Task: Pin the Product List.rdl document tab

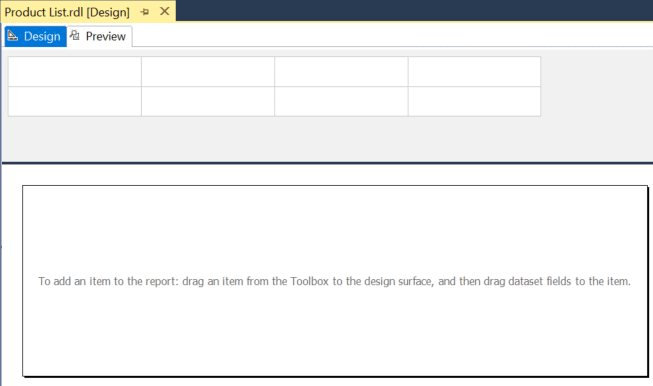Action: tap(145, 12)
